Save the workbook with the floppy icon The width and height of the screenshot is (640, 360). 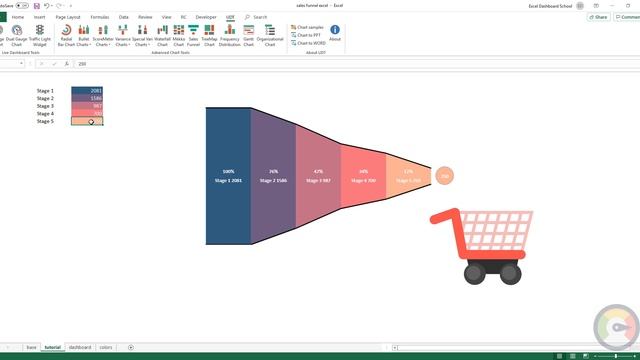[37, 6]
